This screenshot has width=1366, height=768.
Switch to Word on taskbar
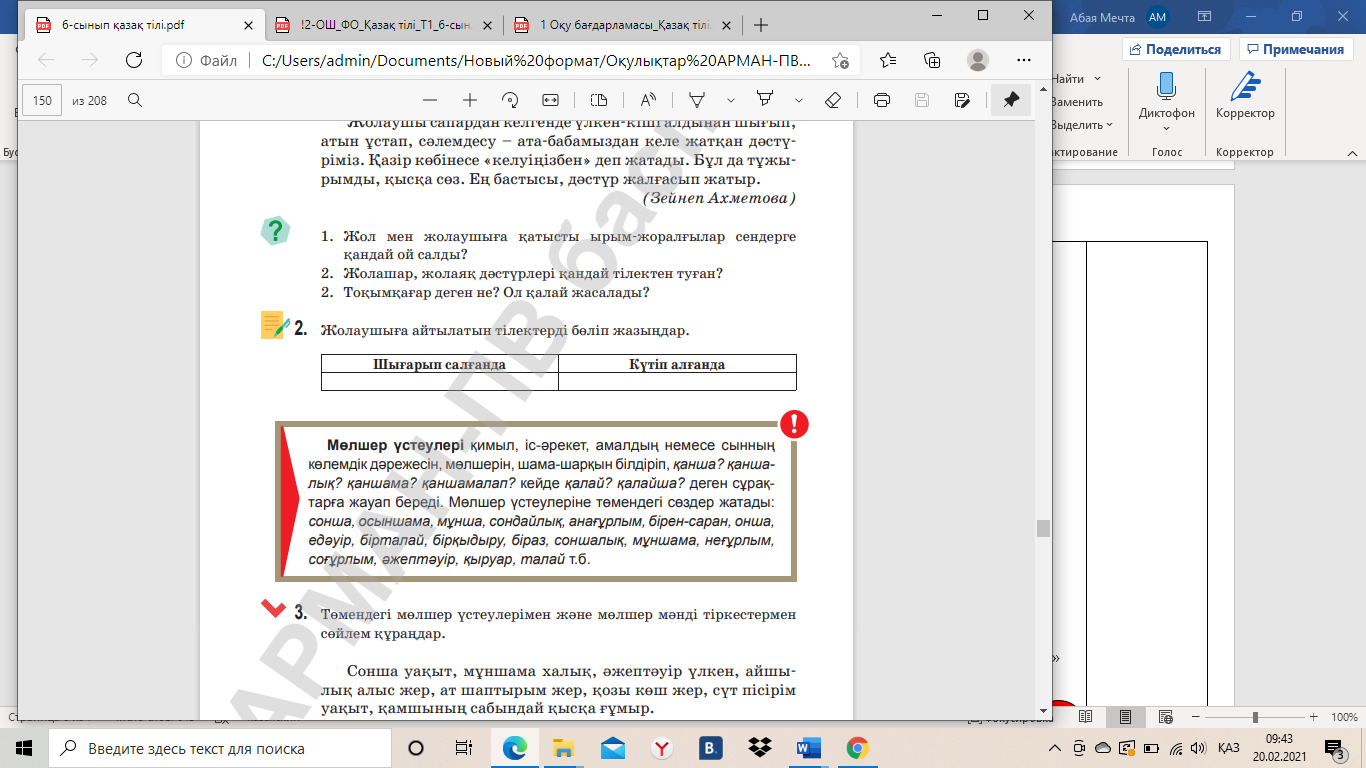[x=808, y=748]
